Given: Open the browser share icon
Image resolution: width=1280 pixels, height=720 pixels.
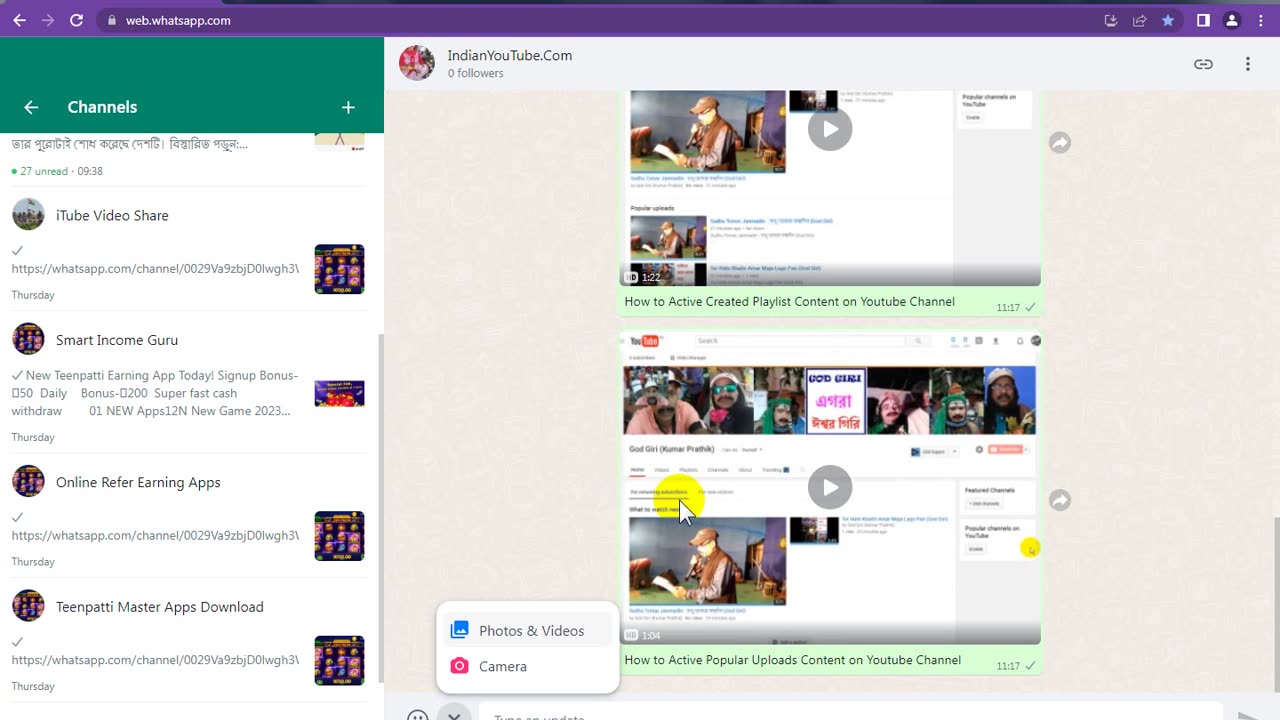Looking at the screenshot, I should (x=1139, y=20).
